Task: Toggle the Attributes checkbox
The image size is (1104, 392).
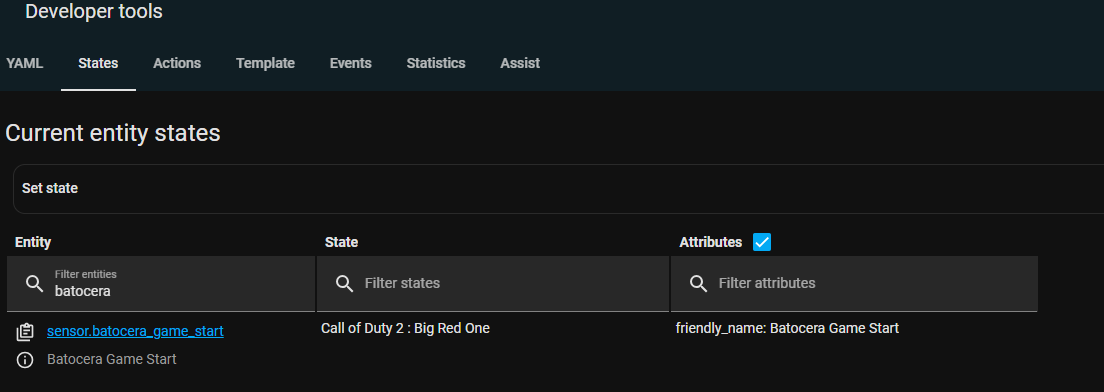Action: [x=762, y=242]
